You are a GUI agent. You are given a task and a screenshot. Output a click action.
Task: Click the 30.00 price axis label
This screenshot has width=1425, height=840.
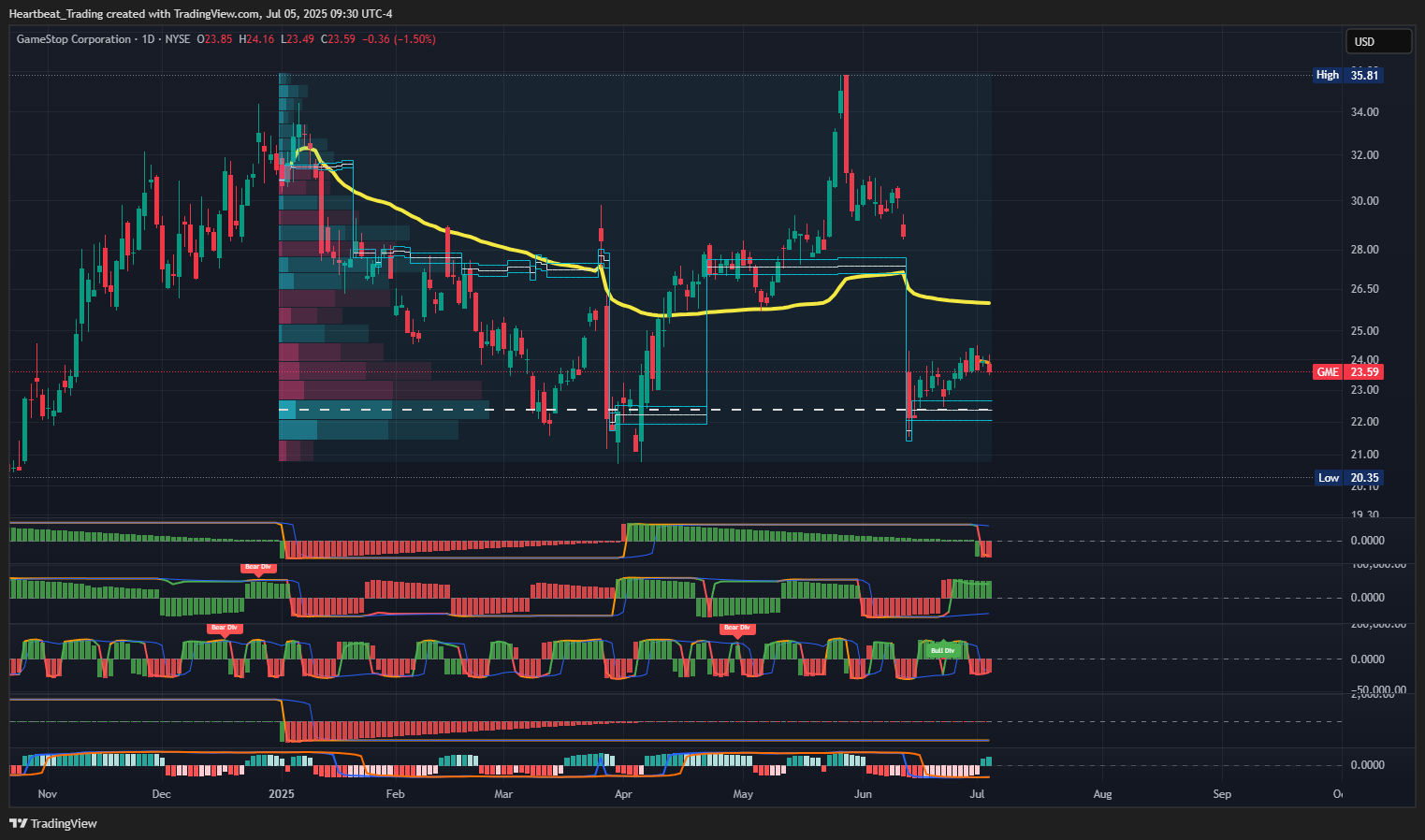(x=1365, y=201)
